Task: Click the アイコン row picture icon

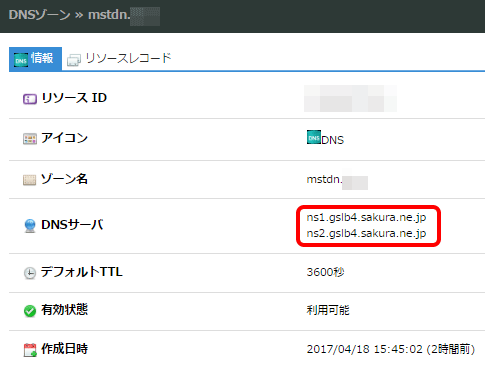Action: coord(30,139)
